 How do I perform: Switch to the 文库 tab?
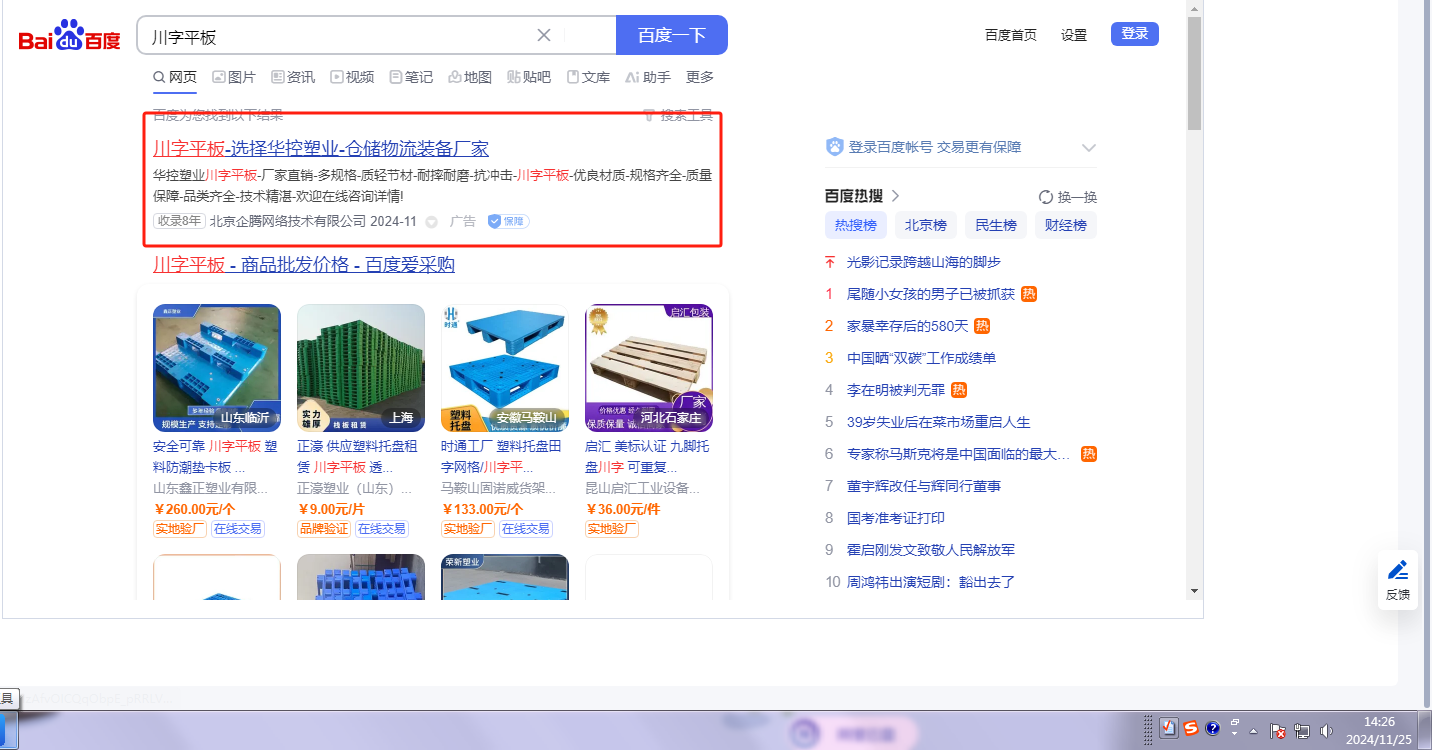pyautogui.click(x=588, y=77)
